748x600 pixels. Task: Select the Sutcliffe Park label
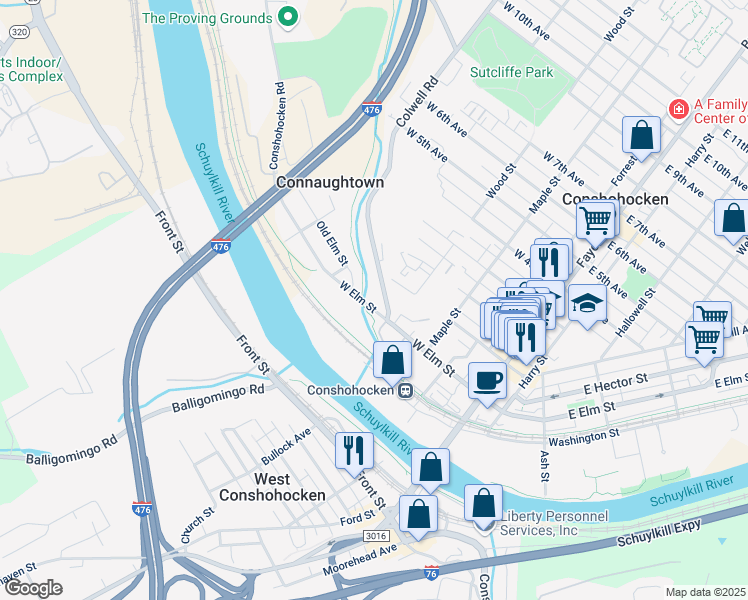pyautogui.click(x=511, y=72)
